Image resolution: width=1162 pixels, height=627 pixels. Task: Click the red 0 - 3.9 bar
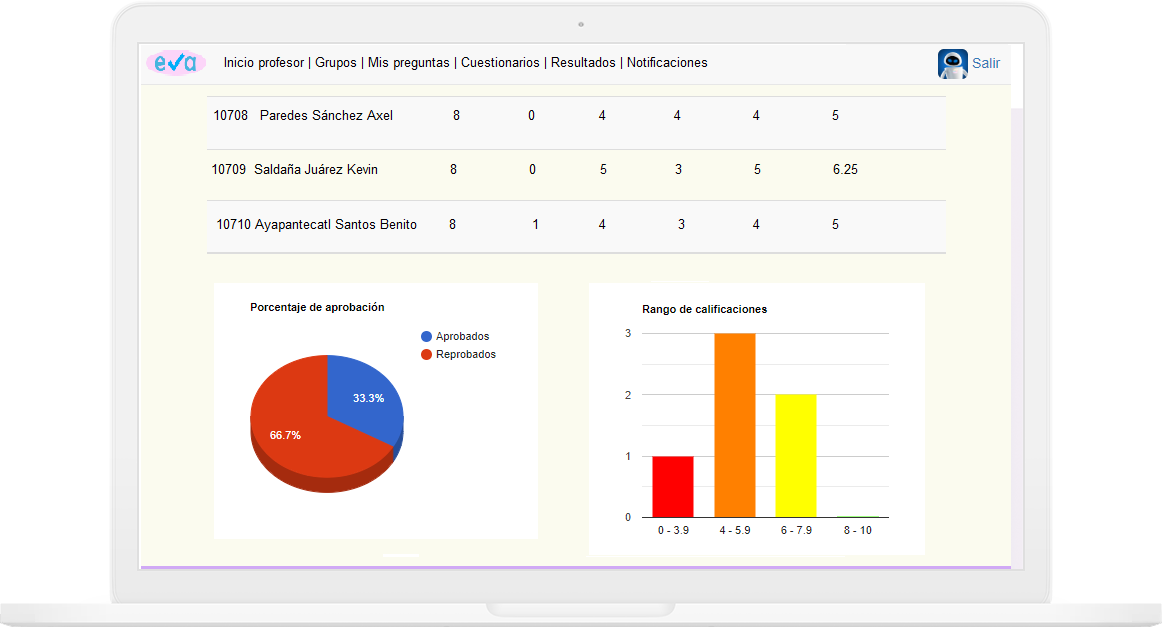click(672, 487)
